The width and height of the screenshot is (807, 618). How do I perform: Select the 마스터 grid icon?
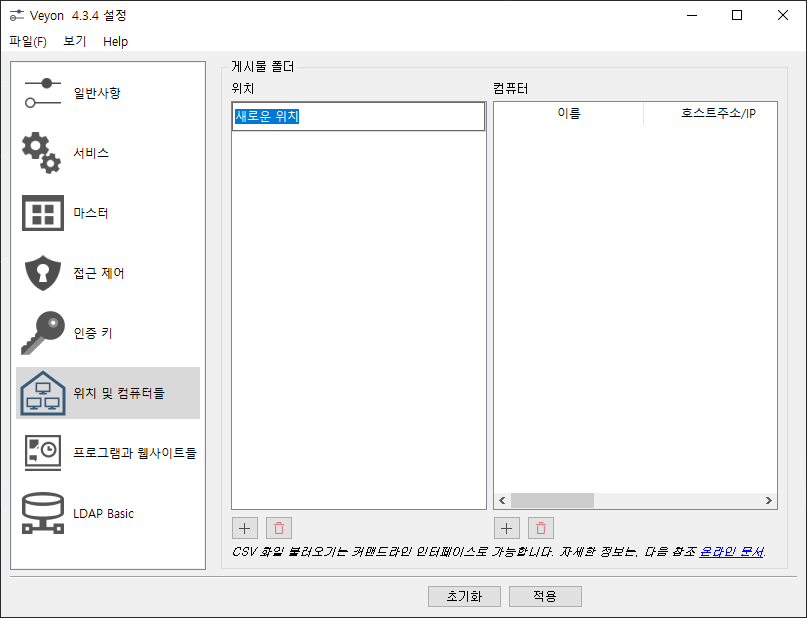(x=43, y=213)
